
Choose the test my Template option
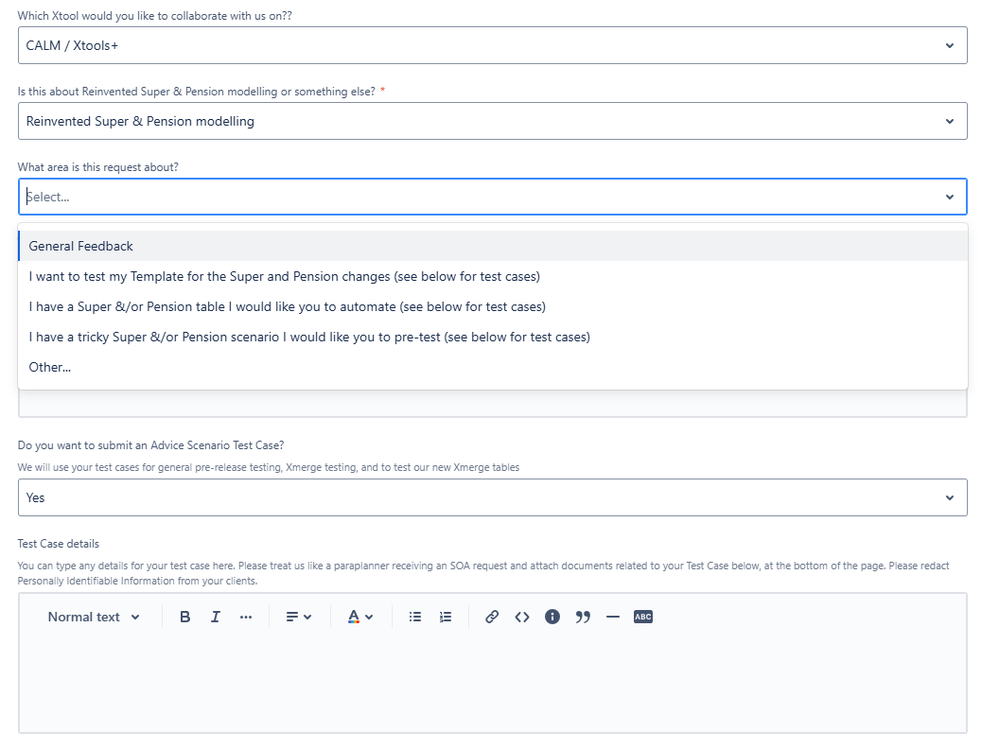(x=492, y=277)
